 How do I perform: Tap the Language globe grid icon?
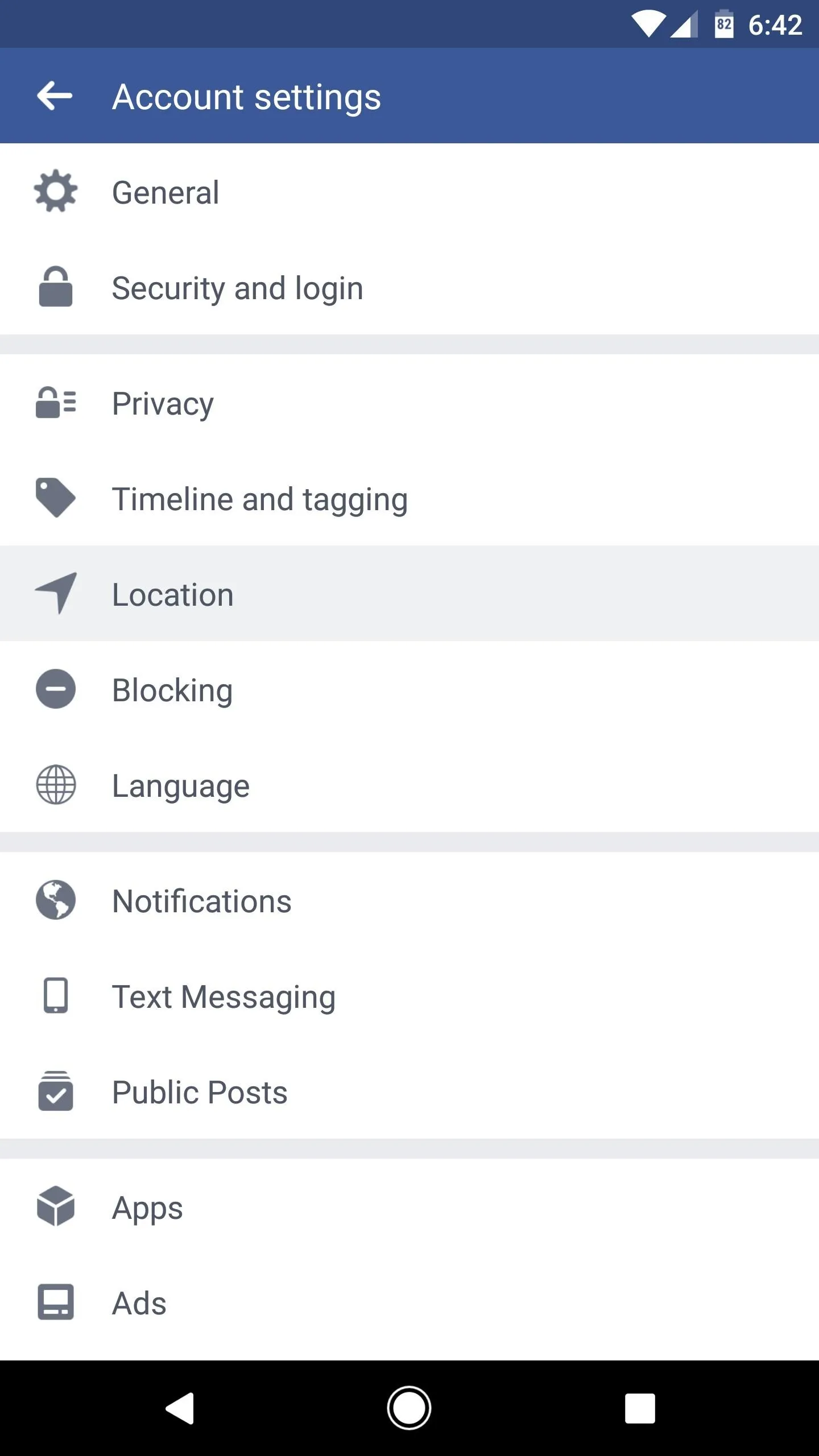tap(56, 785)
